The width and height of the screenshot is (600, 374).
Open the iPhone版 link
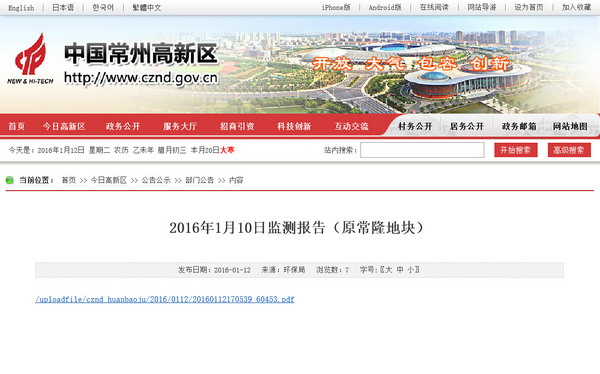click(336, 8)
